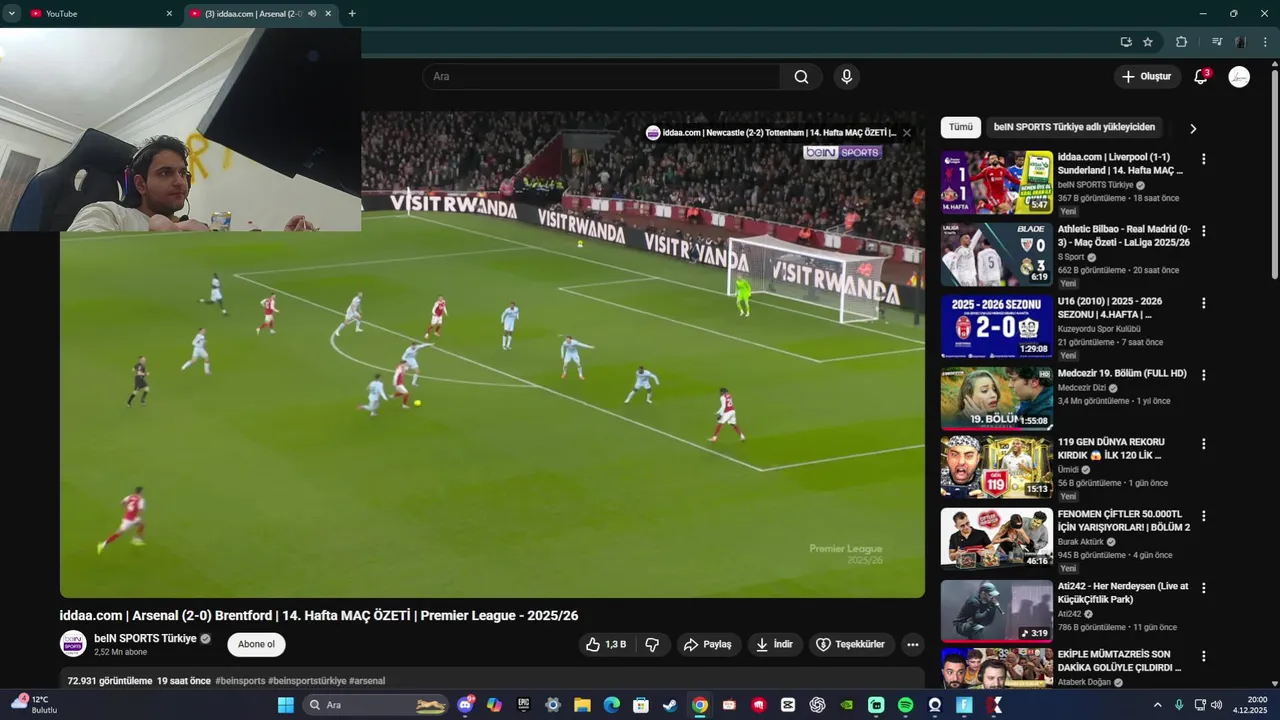This screenshot has width=1280, height=720.
Task: Mute the Arsenal tab via speaker icon
Action: [312, 14]
